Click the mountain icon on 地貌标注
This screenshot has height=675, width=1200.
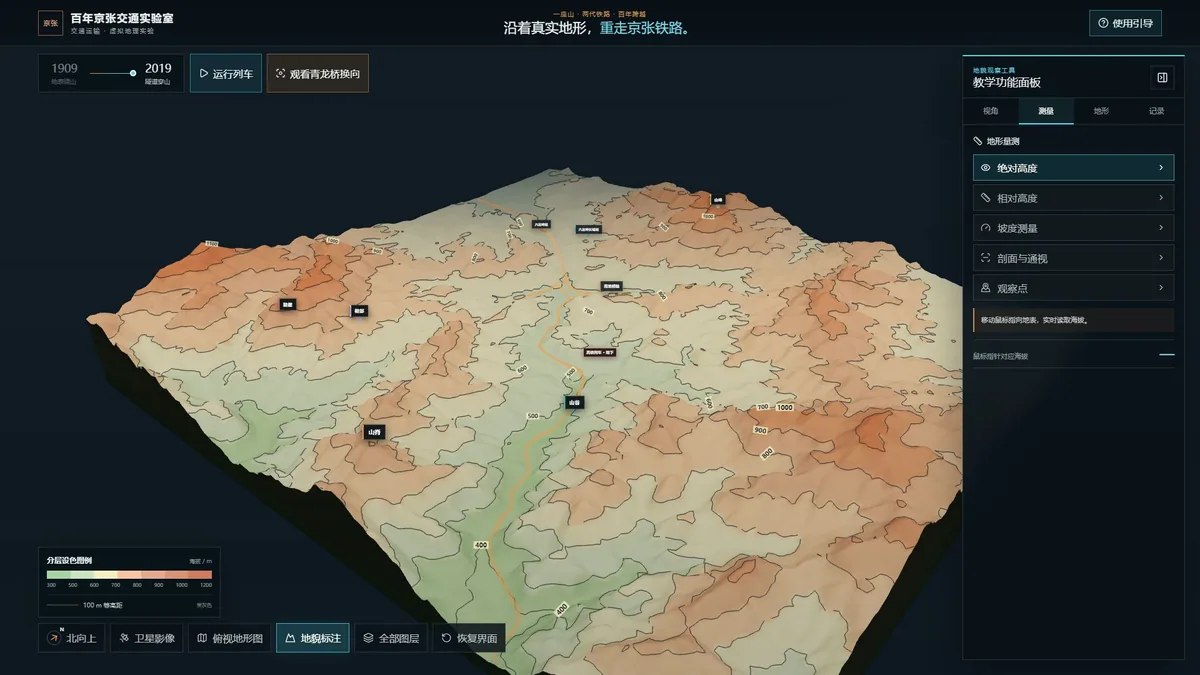click(291, 638)
